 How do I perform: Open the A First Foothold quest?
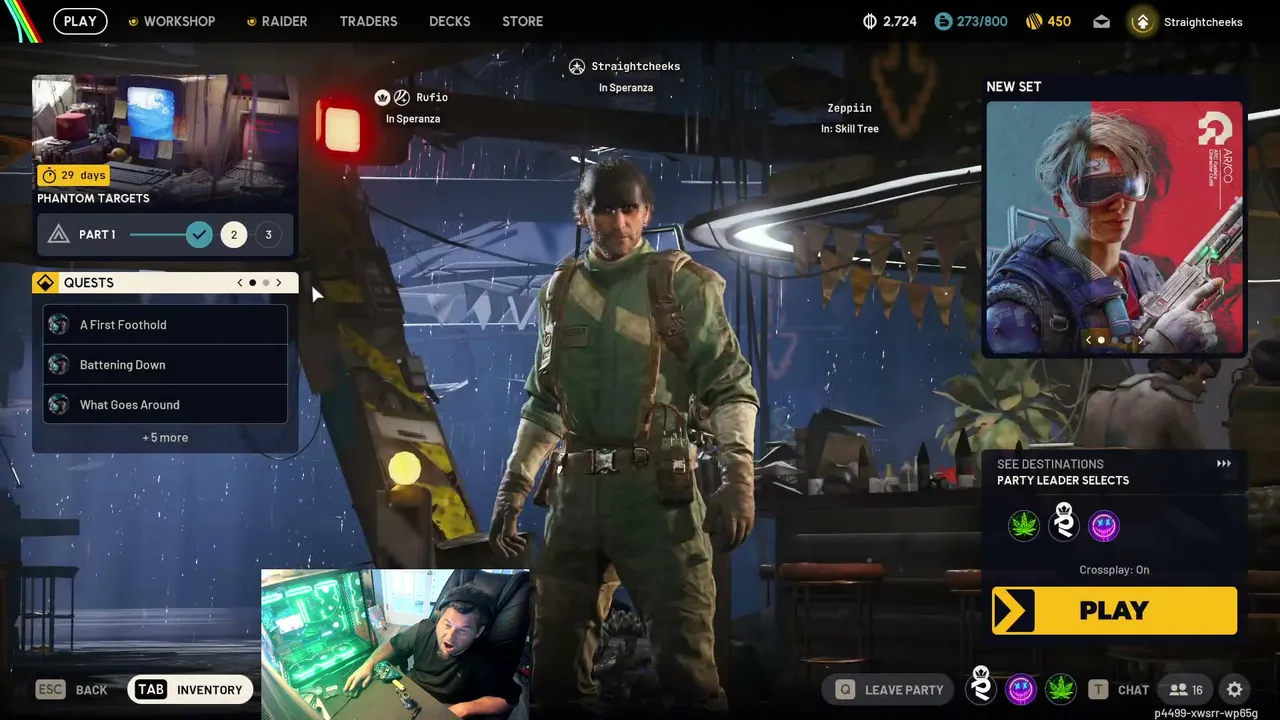pos(165,325)
